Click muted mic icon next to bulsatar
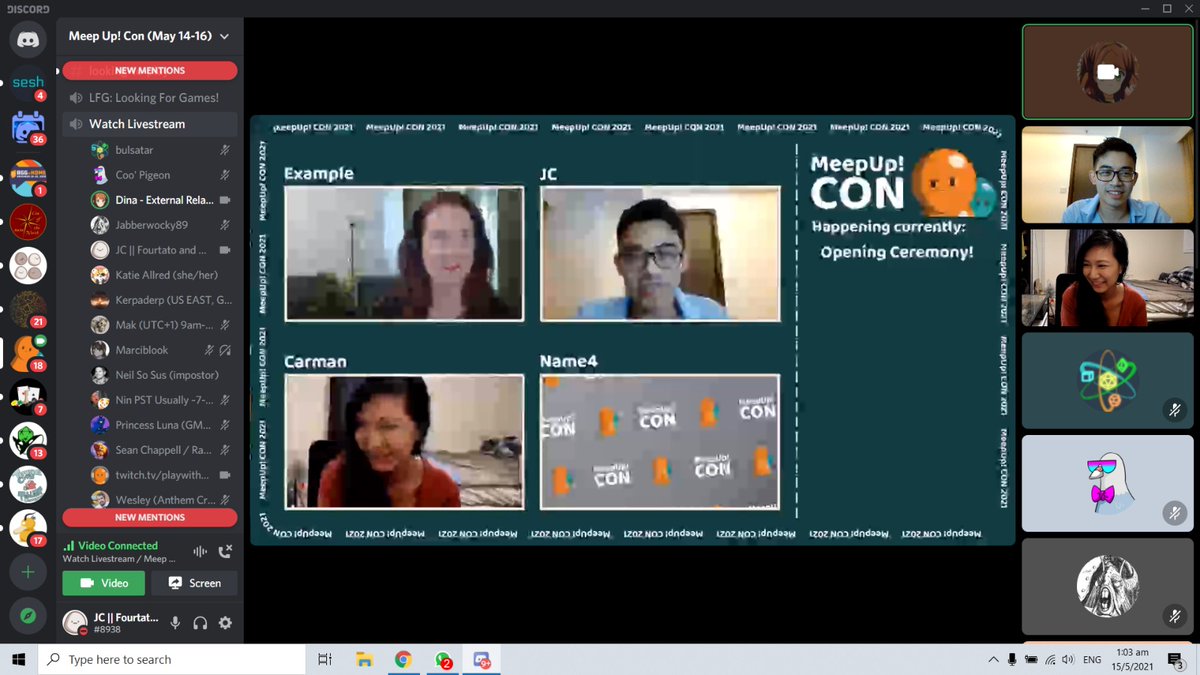This screenshot has width=1200, height=675. (x=225, y=150)
